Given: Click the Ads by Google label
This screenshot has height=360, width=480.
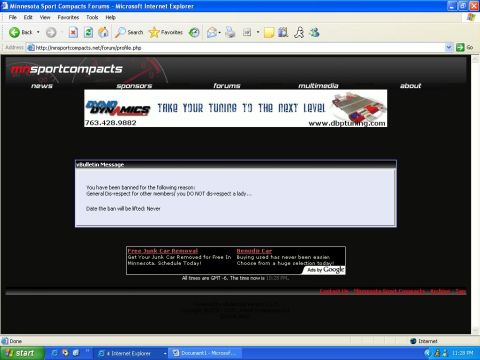Looking at the screenshot, I should [325, 270].
